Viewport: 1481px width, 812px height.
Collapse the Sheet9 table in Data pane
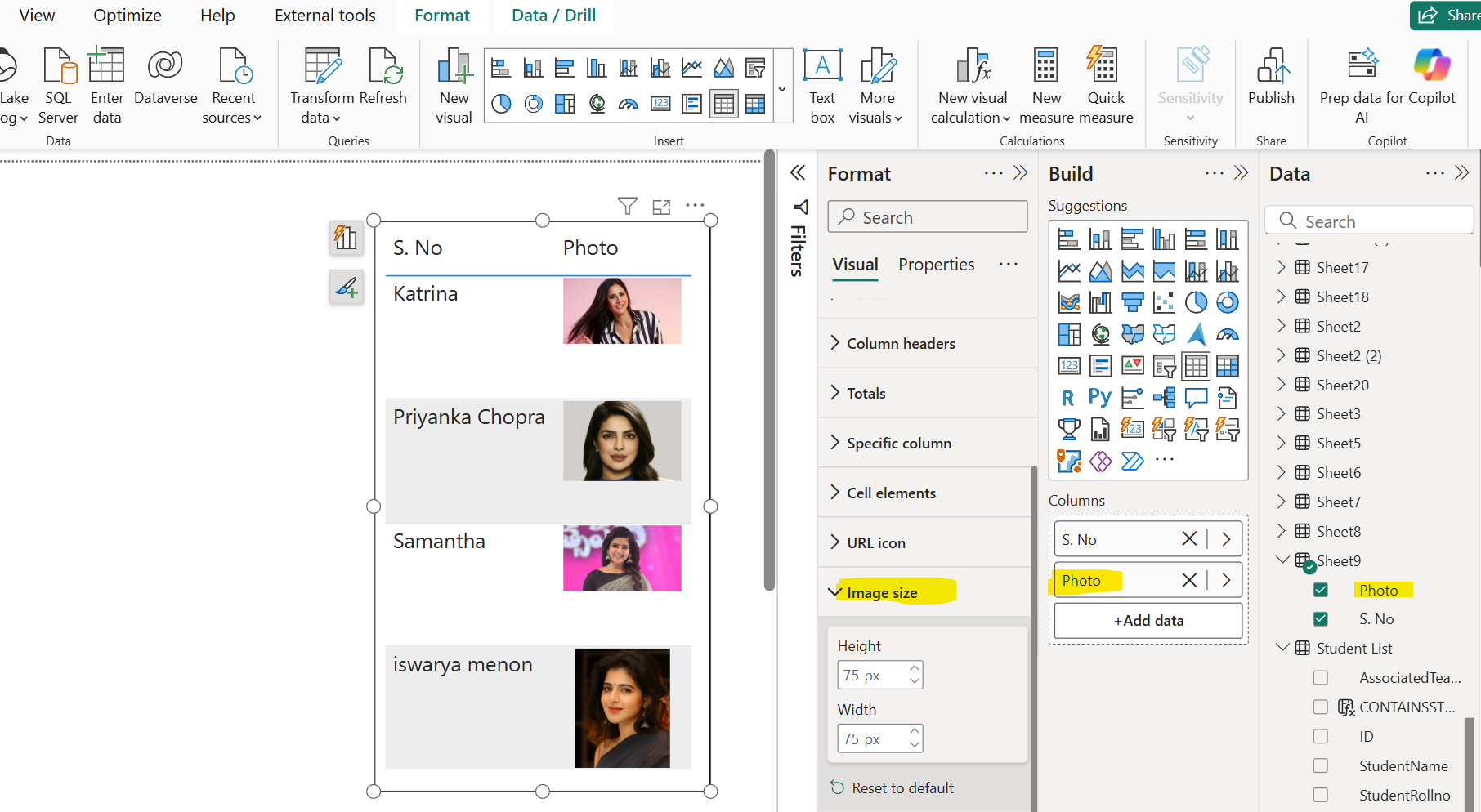pyautogui.click(x=1282, y=560)
